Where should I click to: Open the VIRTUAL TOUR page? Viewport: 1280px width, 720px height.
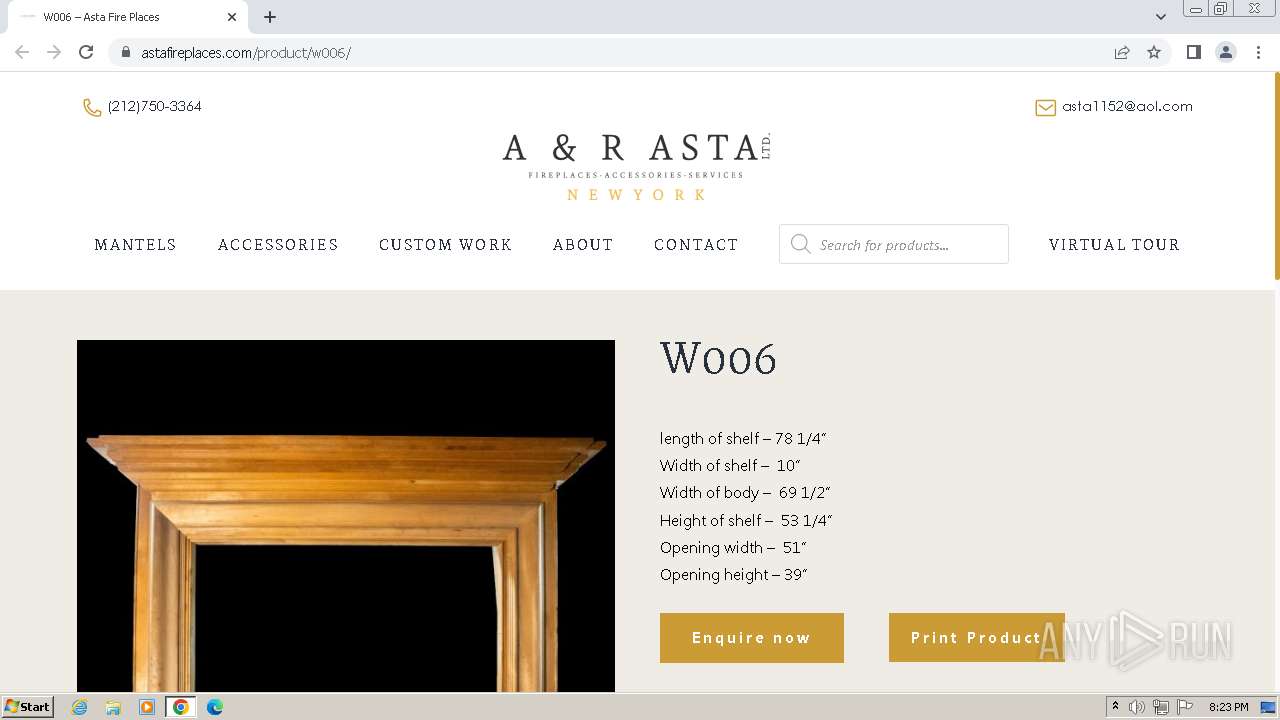(1114, 245)
